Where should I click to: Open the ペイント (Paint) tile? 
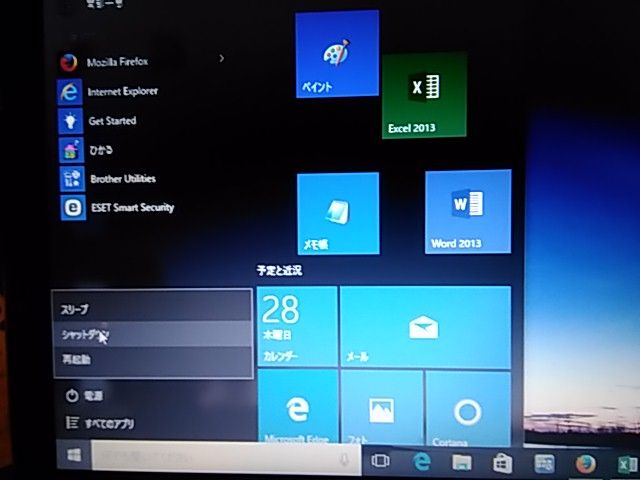(337, 54)
